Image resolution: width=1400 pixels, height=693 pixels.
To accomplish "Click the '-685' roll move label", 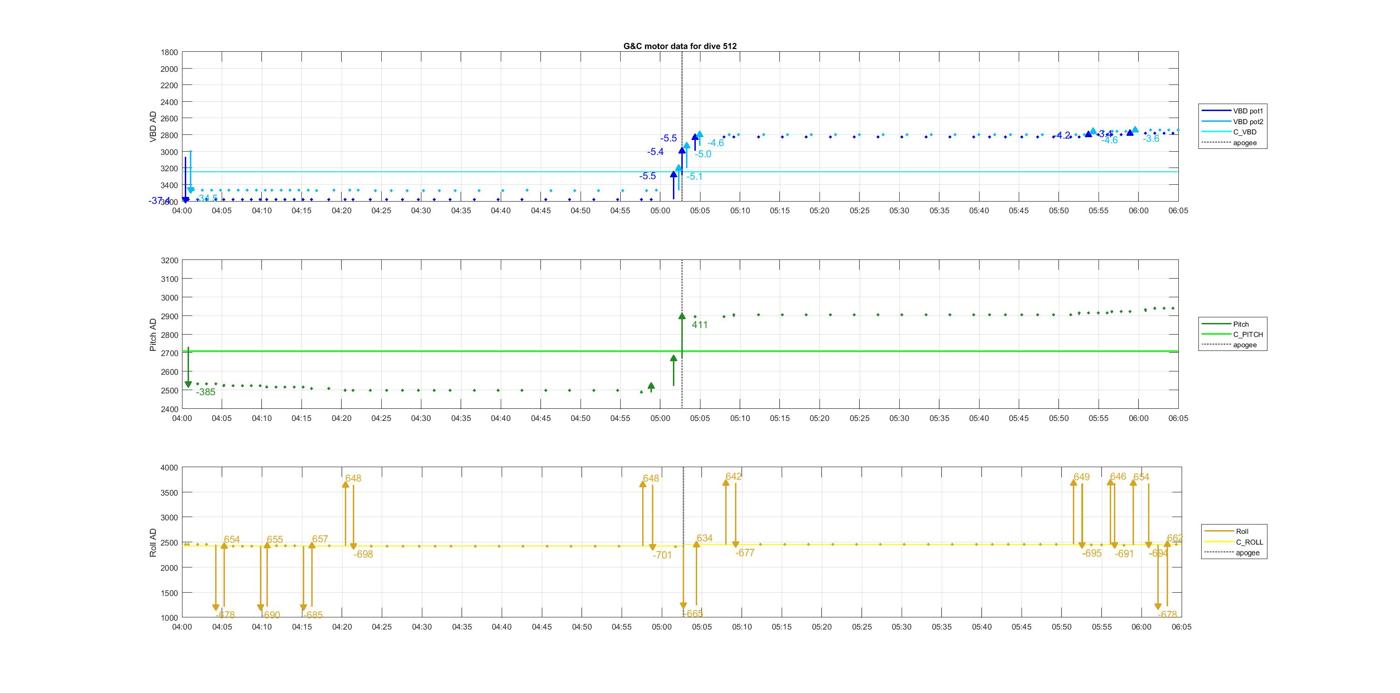I will [314, 616].
